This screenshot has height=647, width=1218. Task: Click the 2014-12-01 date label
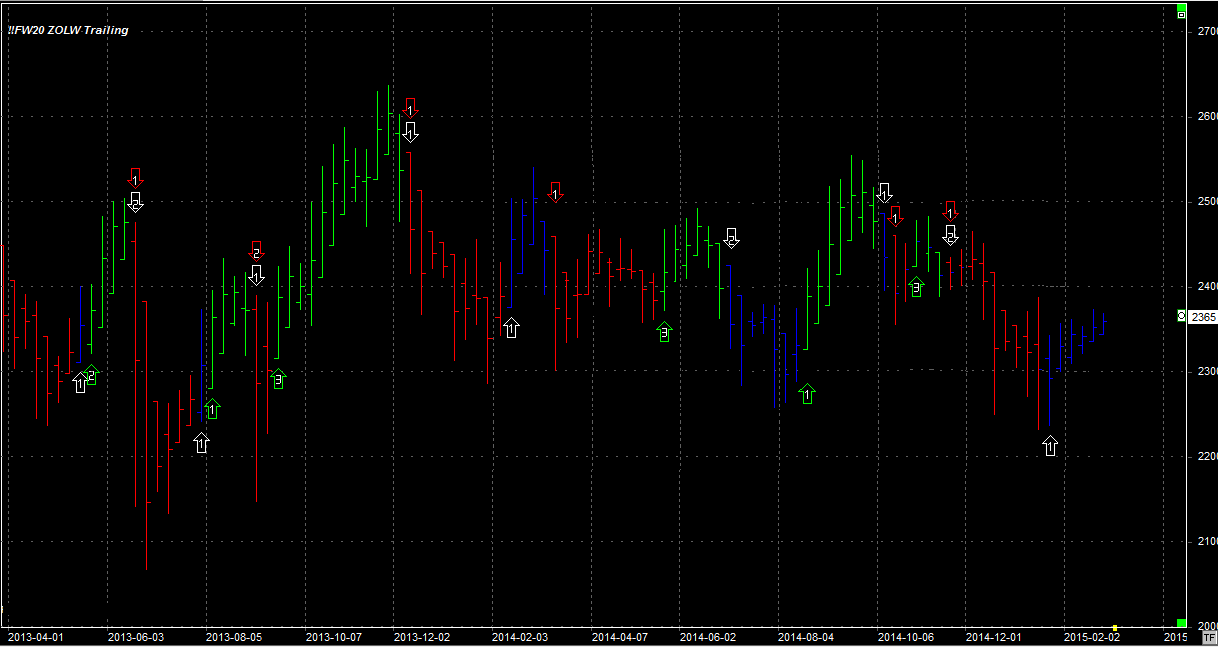tap(994, 636)
